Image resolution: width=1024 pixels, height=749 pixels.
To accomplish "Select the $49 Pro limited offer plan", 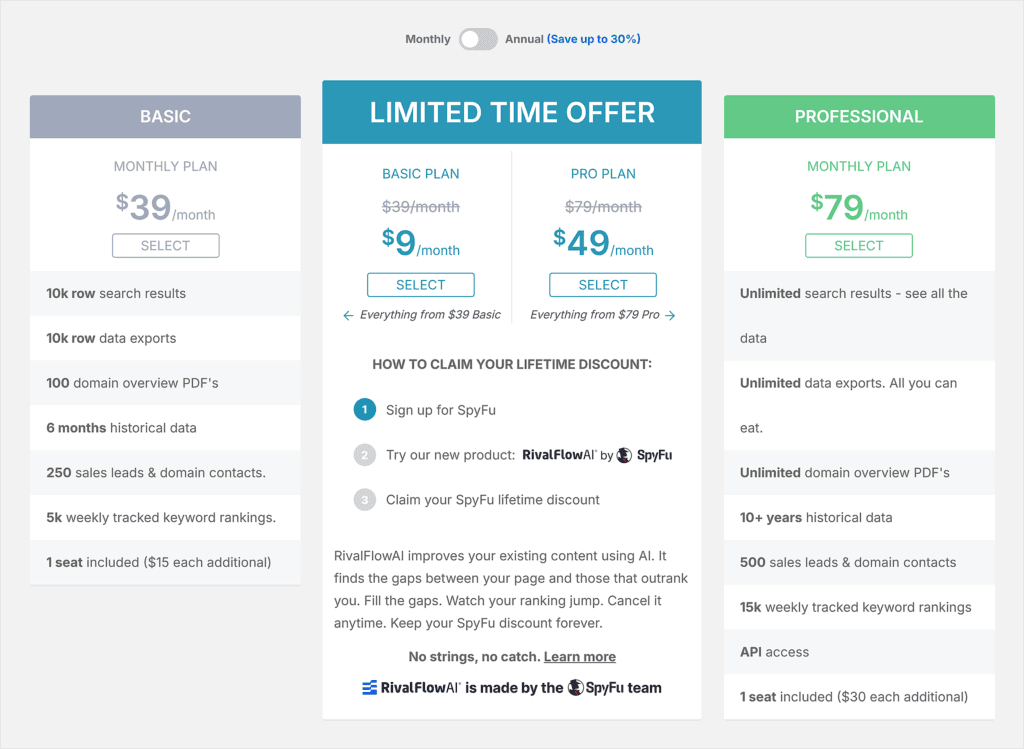I will (603, 285).
